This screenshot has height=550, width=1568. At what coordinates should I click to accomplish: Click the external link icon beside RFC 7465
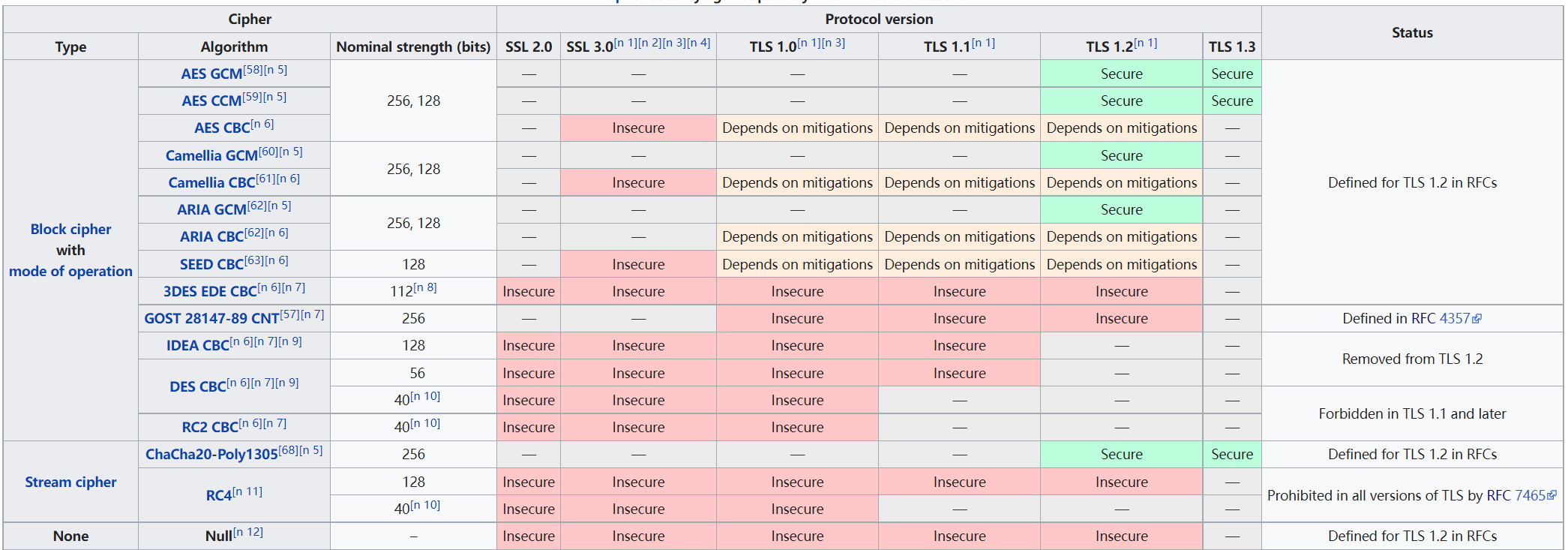point(1552,495)
